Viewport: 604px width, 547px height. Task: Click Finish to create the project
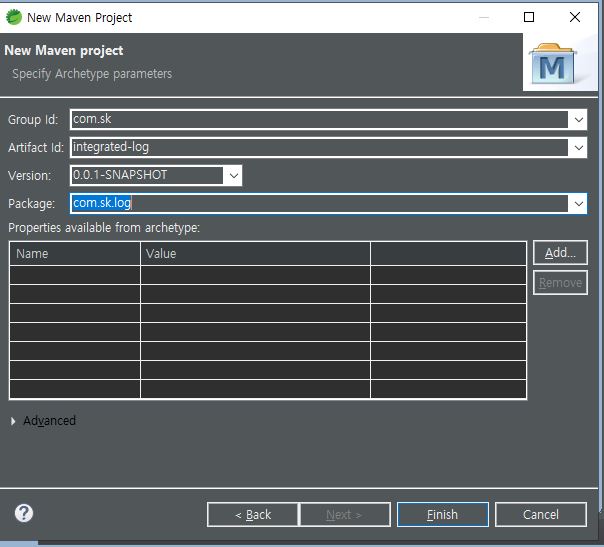[442, 514]
